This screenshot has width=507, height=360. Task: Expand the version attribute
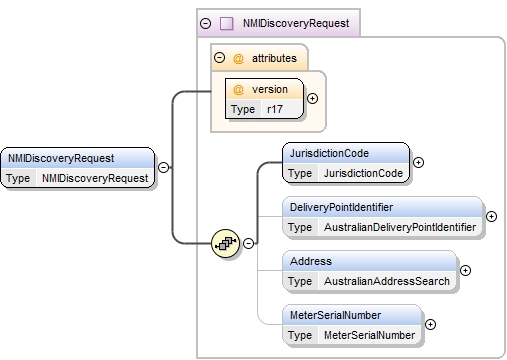[312, 98]
